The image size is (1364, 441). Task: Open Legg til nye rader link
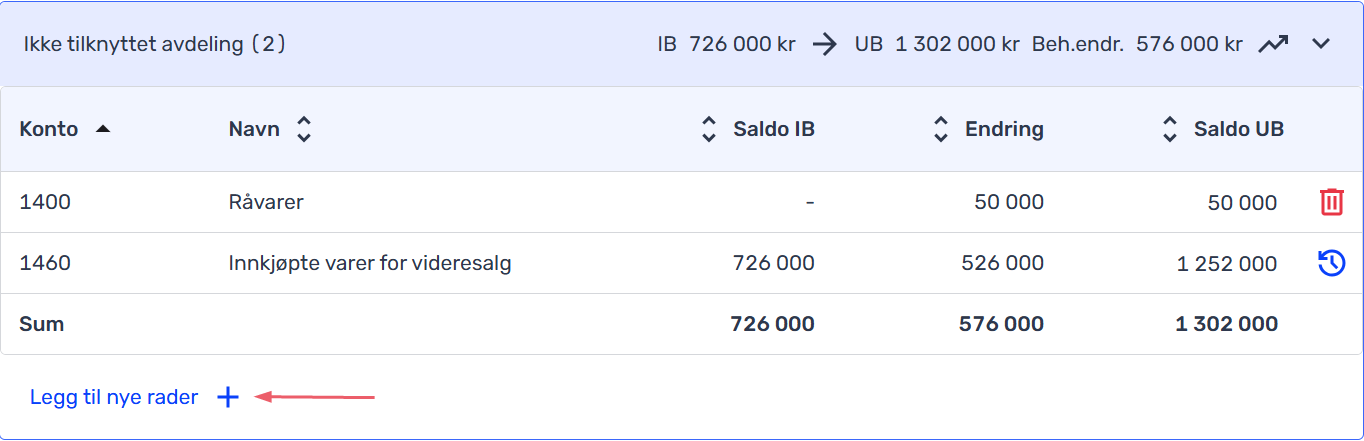pyautogui.click(x=114, y=398)
